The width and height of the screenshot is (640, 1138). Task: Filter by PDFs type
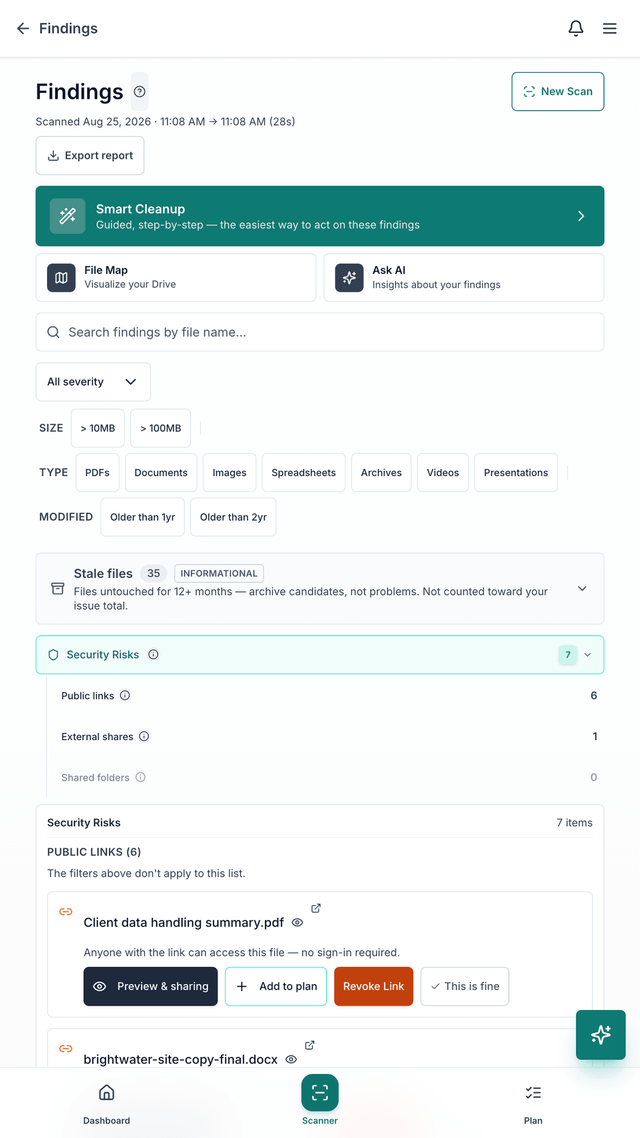click(x=97, y=472)
